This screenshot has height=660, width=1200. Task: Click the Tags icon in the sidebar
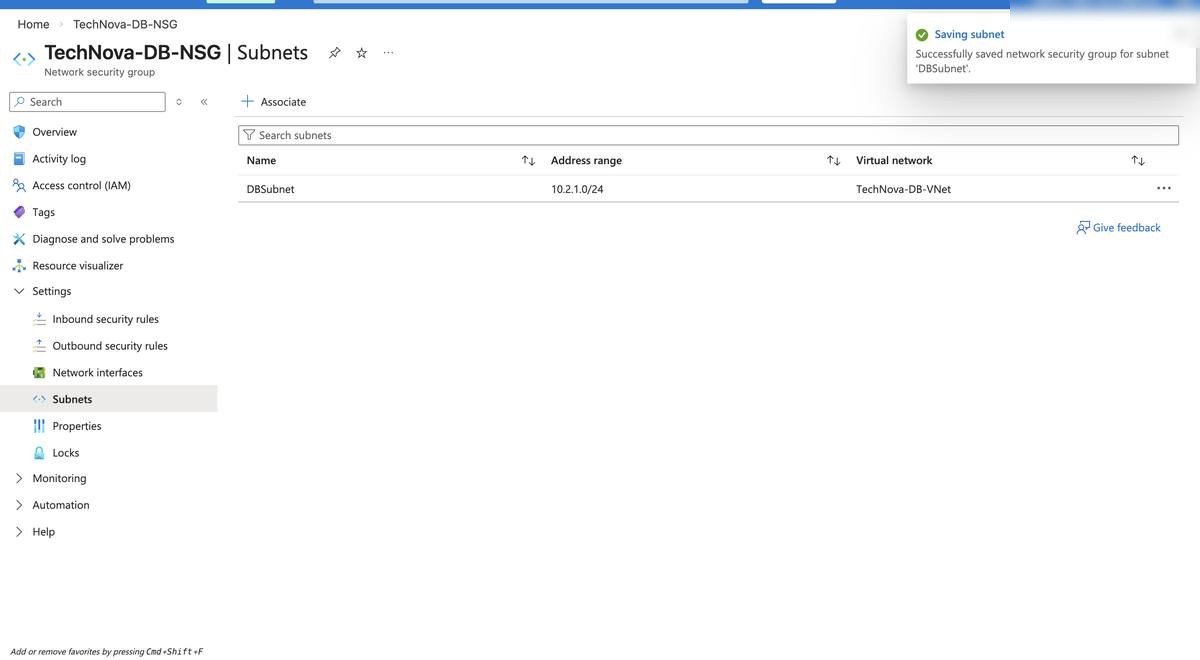tap(19, 212)
